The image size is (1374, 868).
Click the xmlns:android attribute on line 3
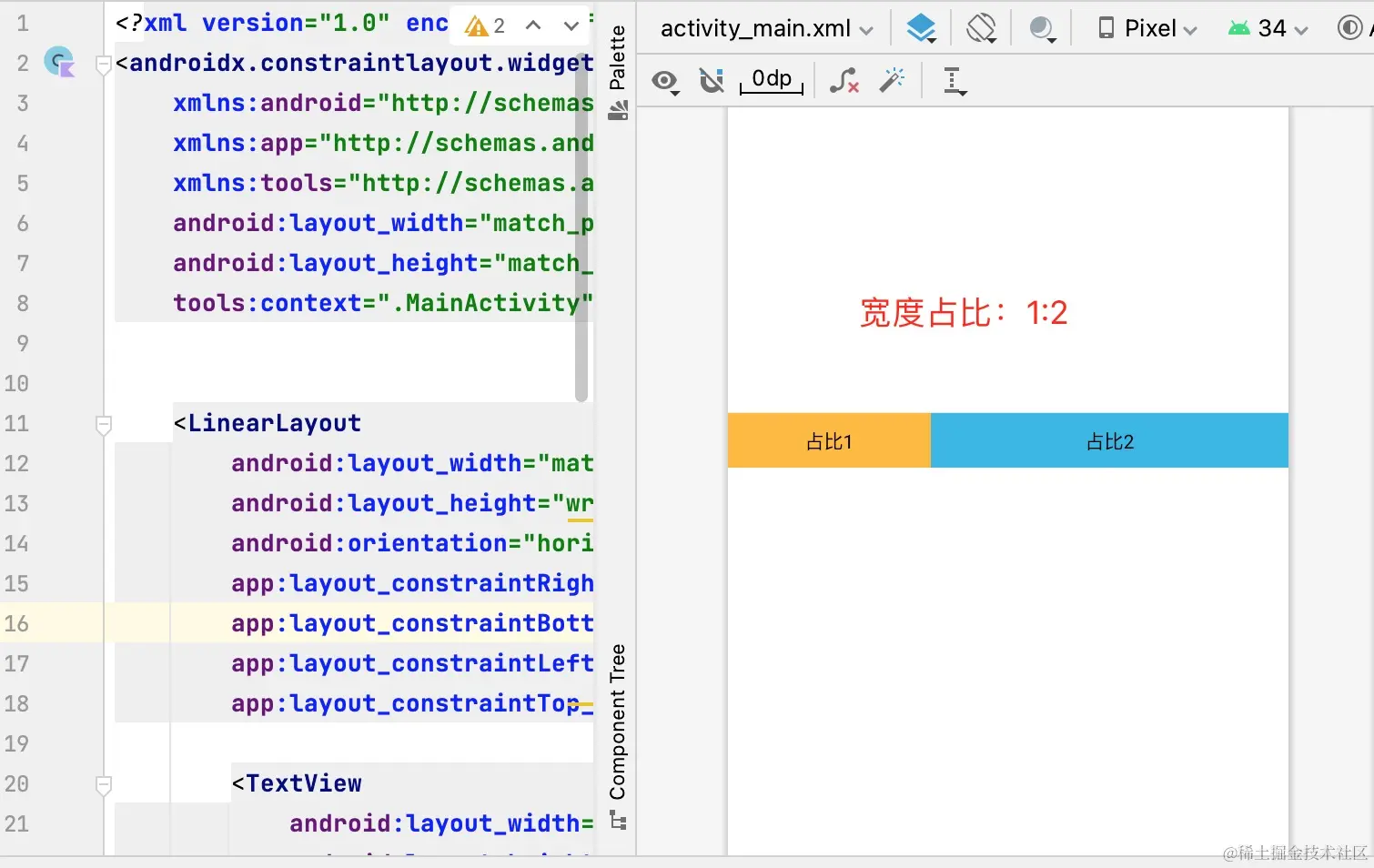pos(383,103)
